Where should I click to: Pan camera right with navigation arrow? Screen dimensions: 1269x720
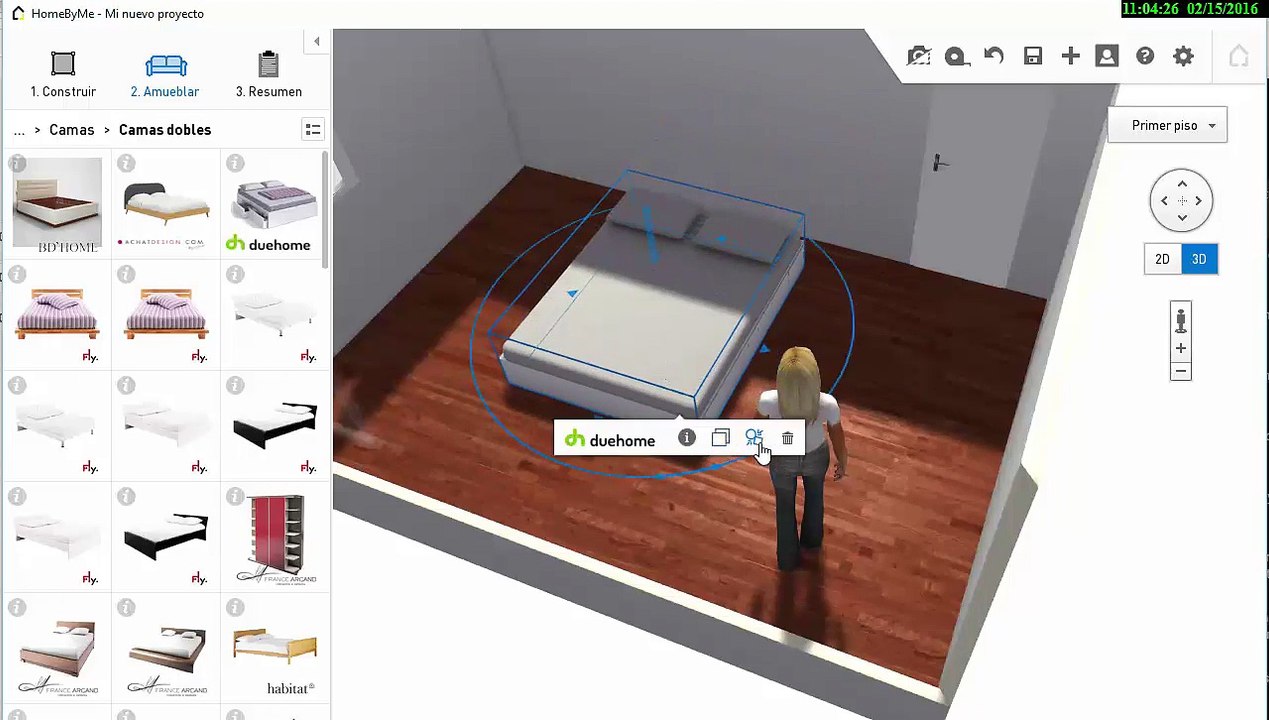pyautogui.click(x=1198, y=201)
